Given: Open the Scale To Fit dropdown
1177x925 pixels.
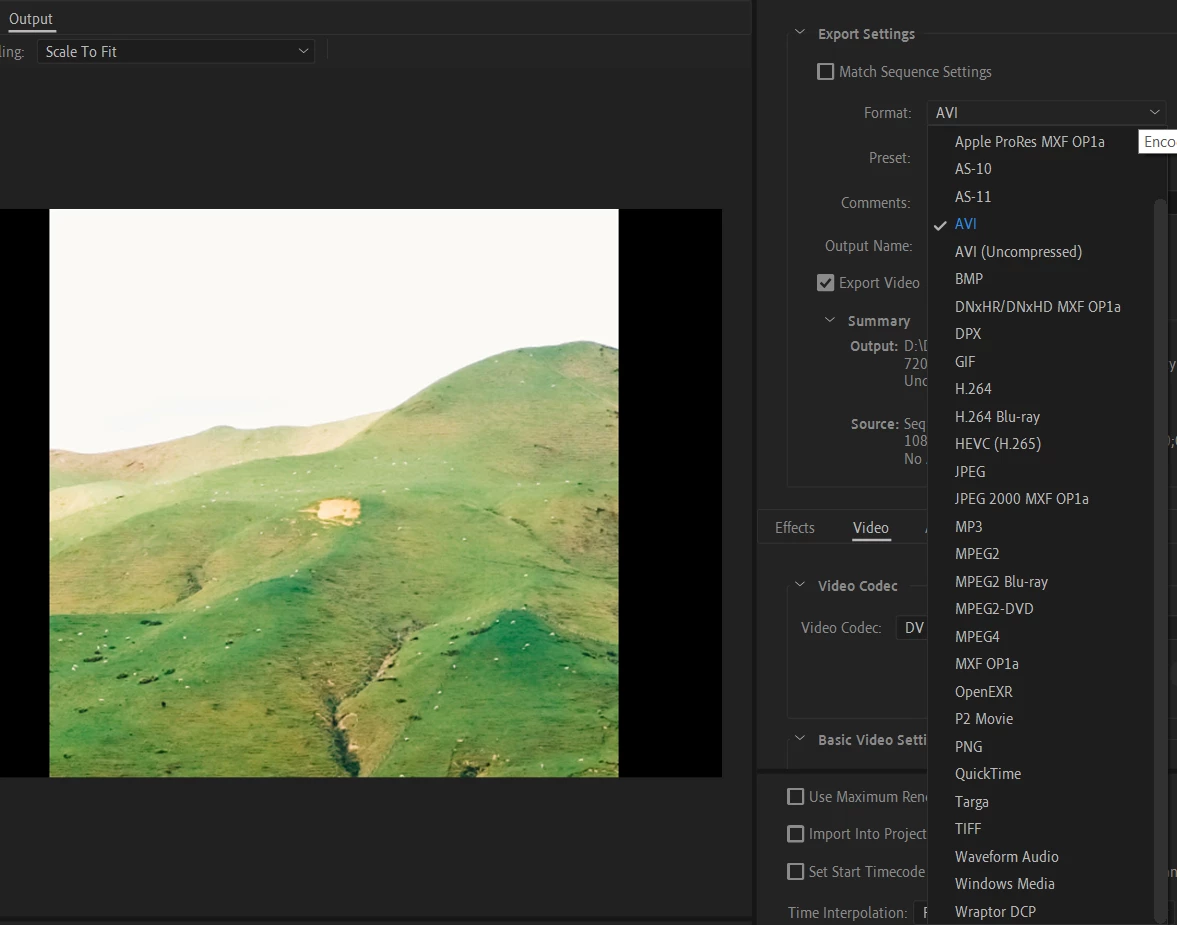Looking at the screenshot, I should (176, 51).
